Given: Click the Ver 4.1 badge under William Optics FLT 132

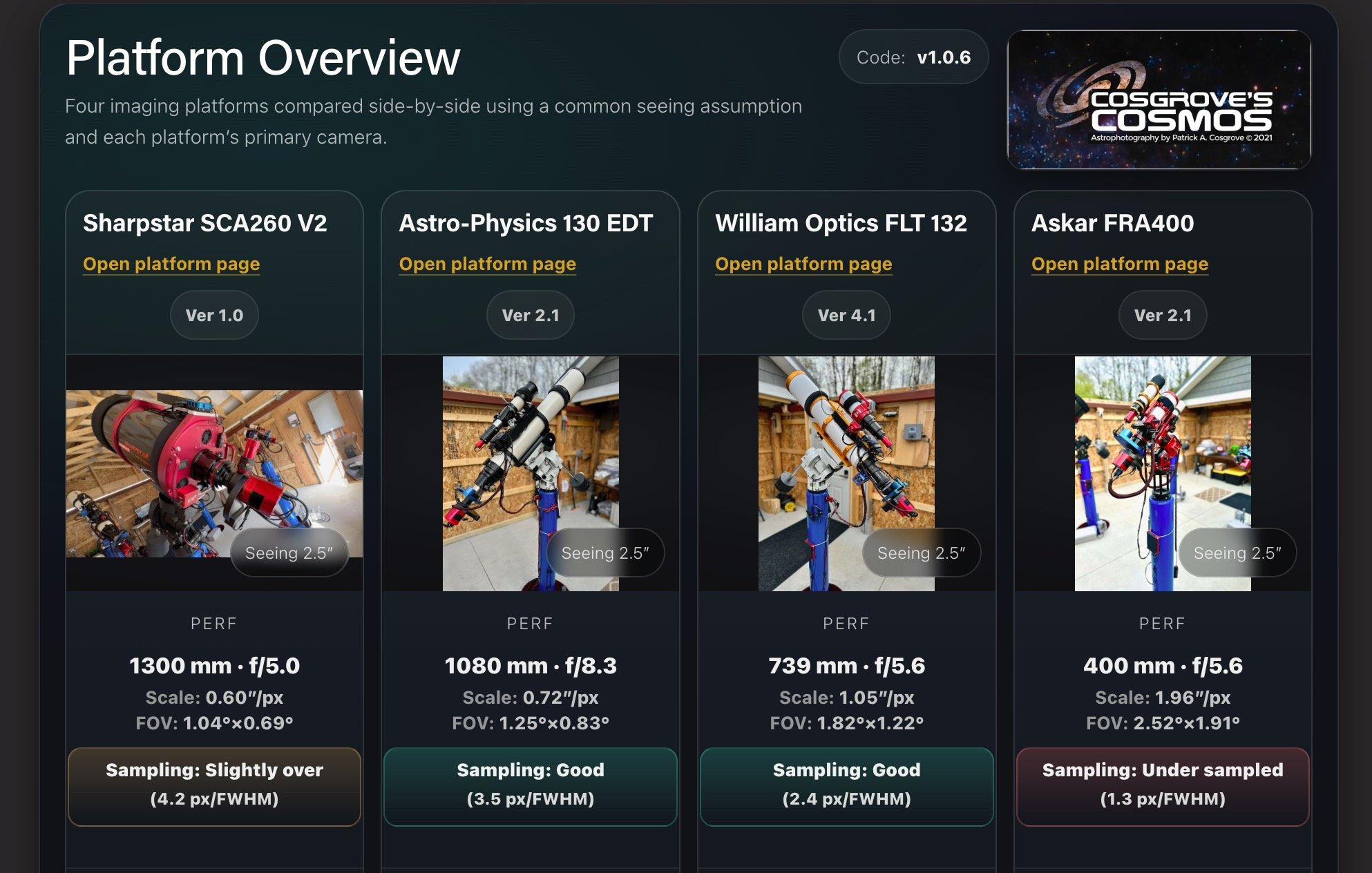Looking at the screenshot, I should tap(846, 315).
